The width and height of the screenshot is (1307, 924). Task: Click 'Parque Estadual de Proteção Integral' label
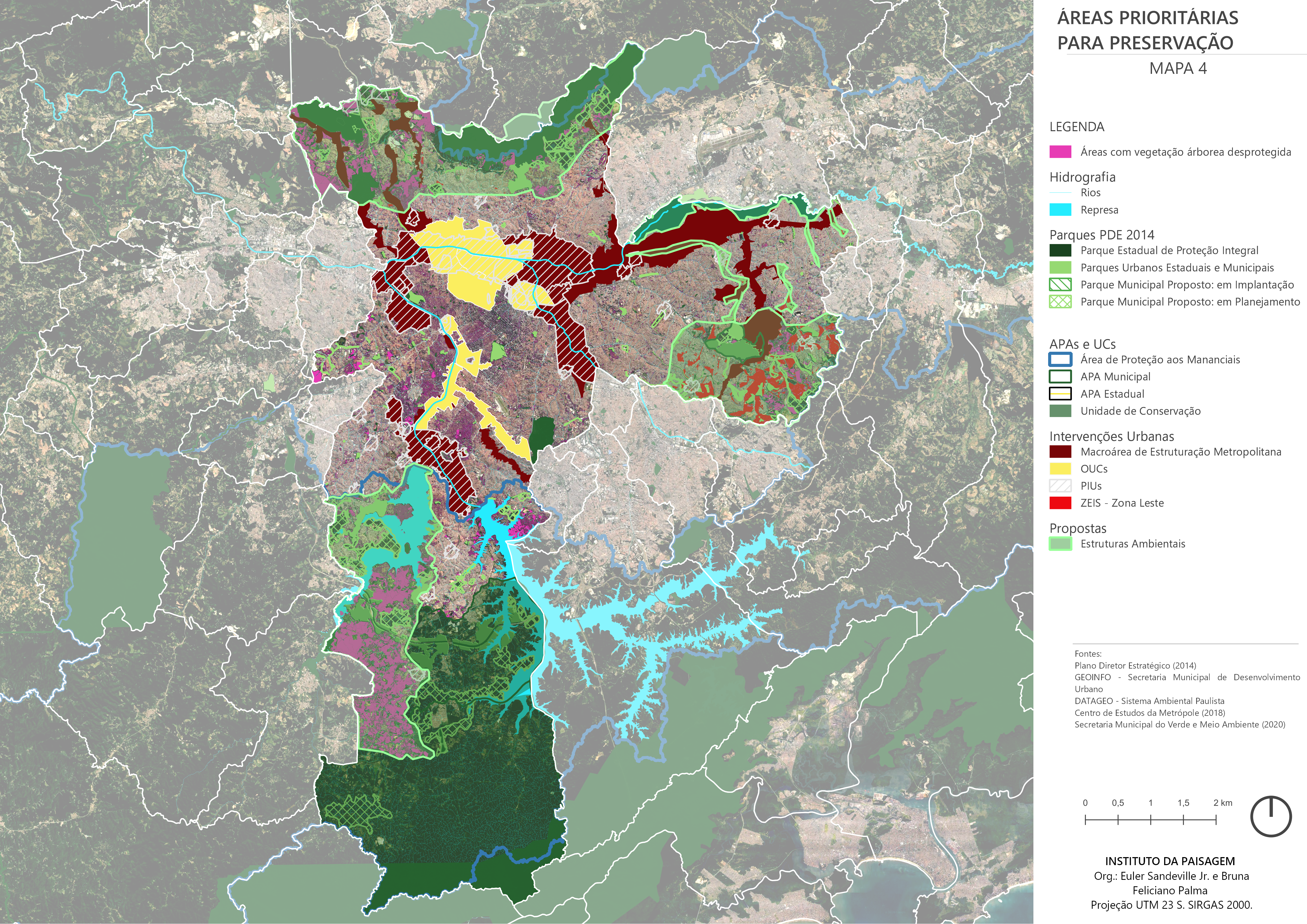tap(1169, 250)
